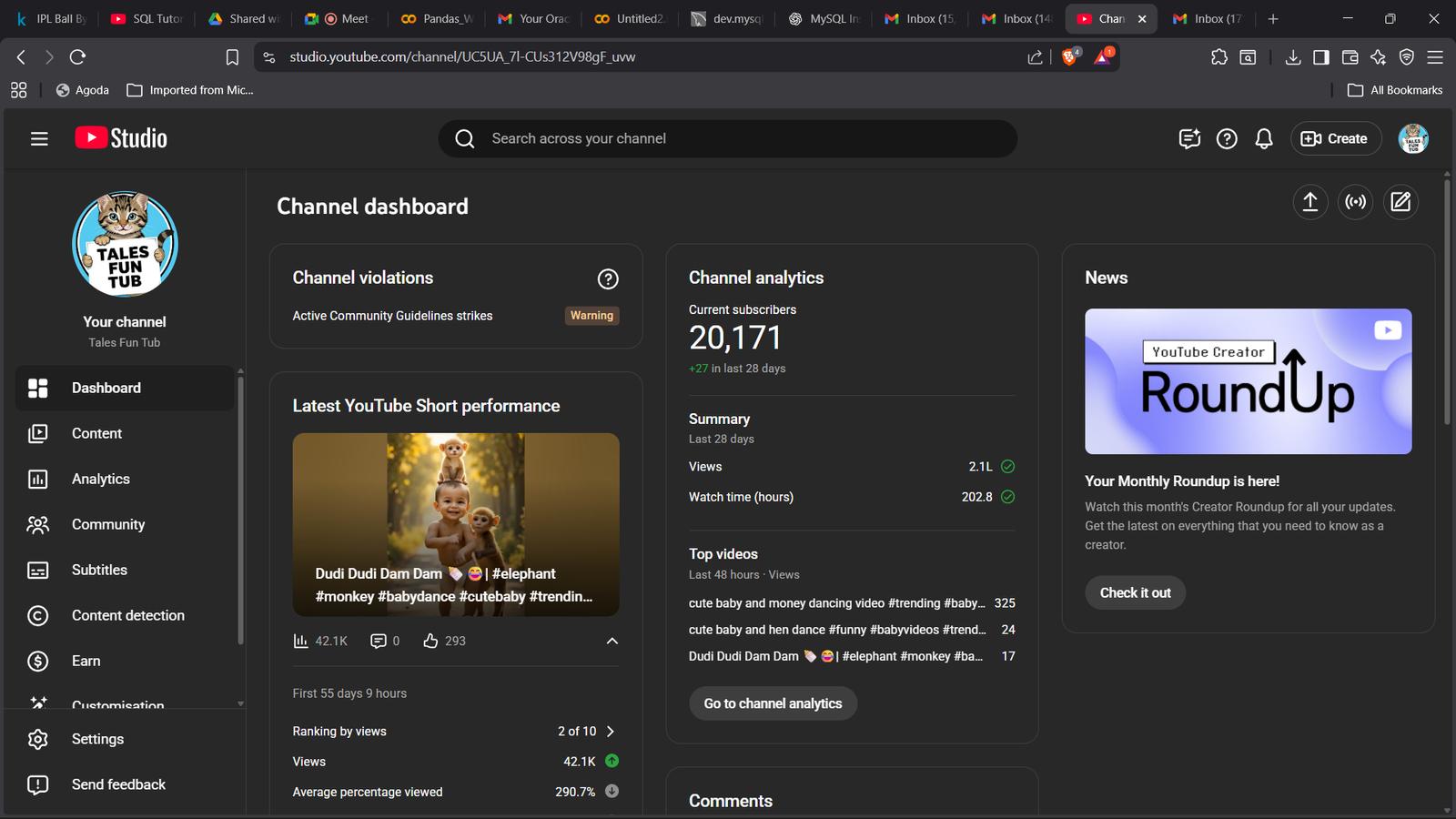Screen dimensions: 1456x819
Task: Open the Analytics sidebar item
Action: (100, 479)
